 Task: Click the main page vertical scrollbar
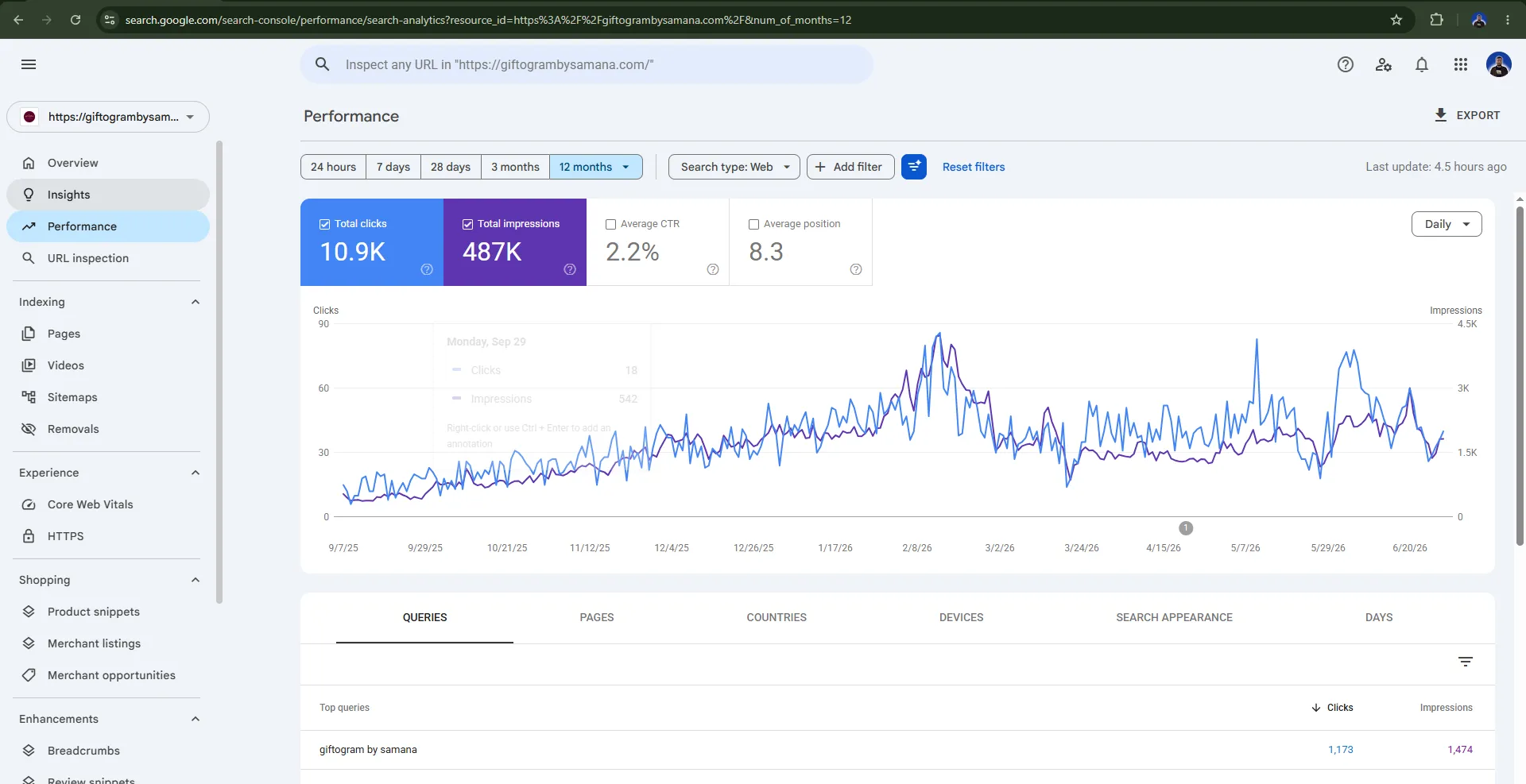1520,375
